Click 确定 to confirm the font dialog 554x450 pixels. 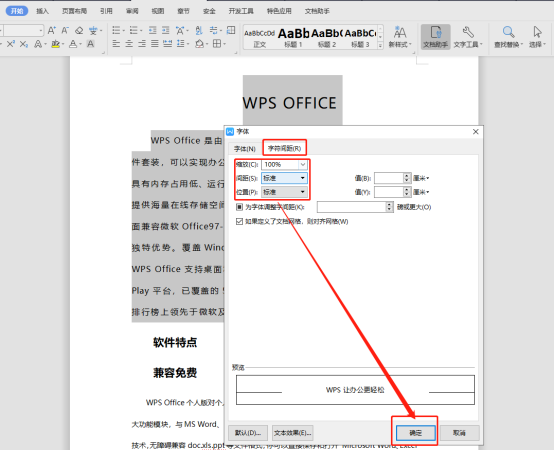click(x=416, y=433)
